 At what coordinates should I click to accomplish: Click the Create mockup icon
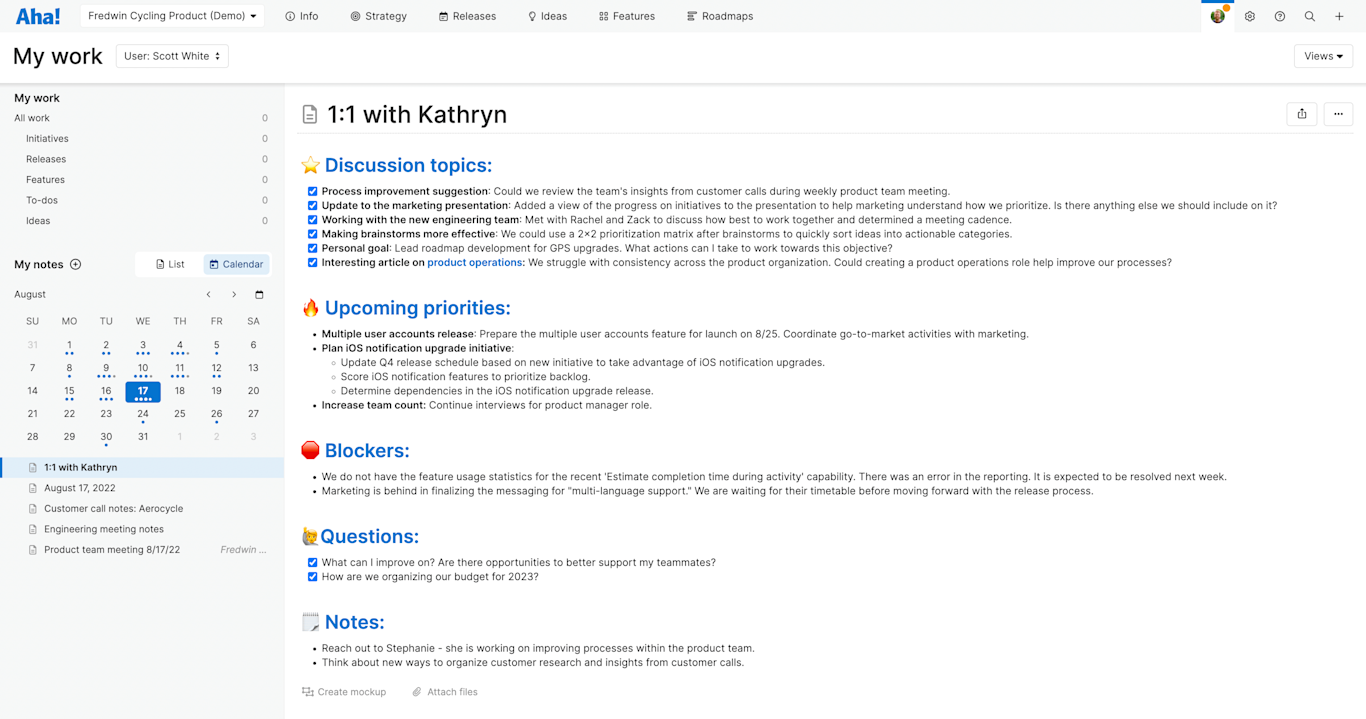[308, 692]
